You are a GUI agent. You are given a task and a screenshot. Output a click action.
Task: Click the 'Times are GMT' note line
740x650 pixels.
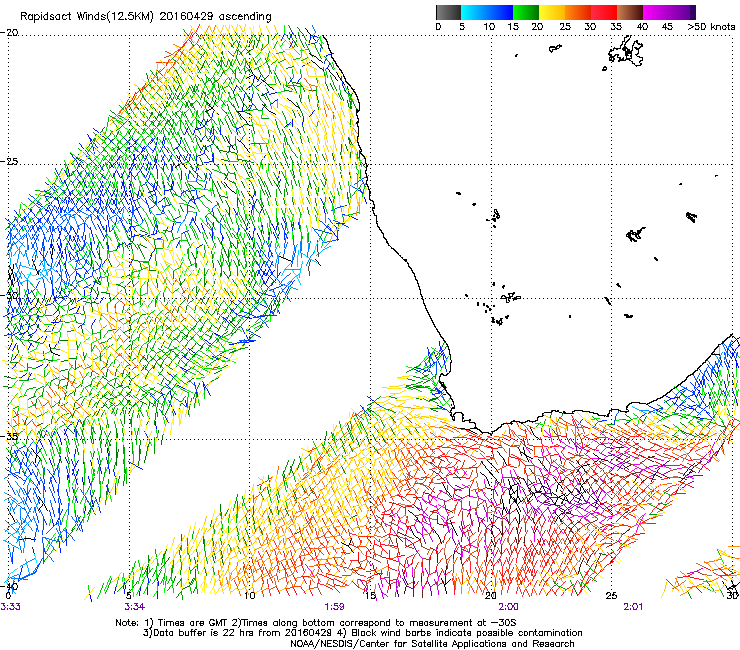pyautogui.click(x=315, y=623)
